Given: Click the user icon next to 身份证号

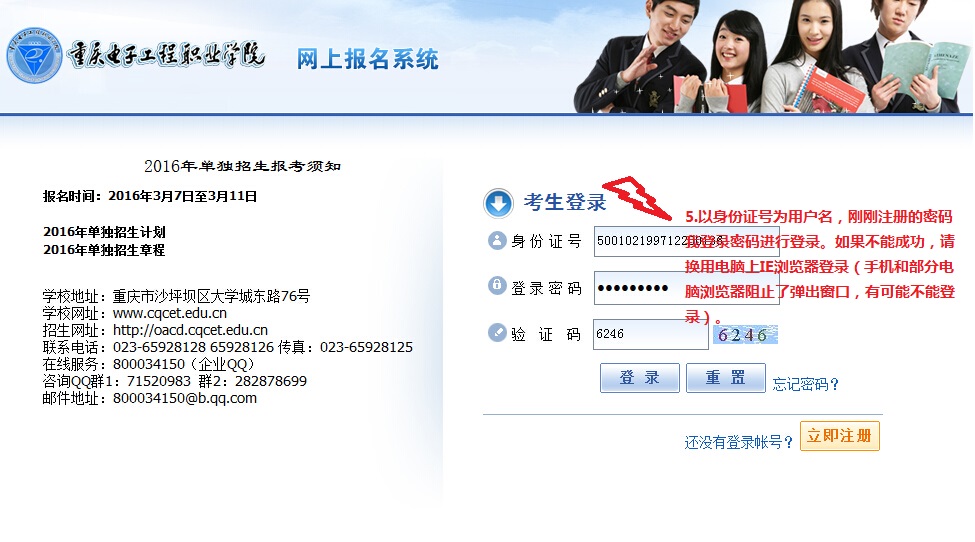Looking at the screenshot, I should click(497, 240).
